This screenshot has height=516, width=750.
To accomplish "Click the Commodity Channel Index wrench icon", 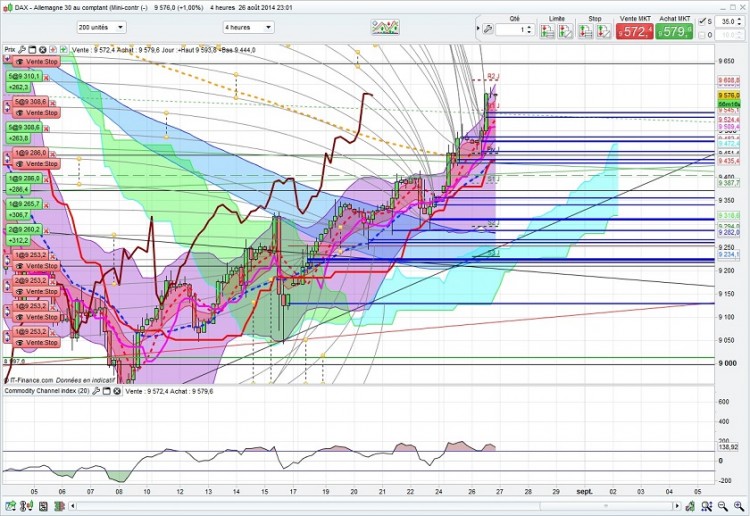I will point(96,391).
